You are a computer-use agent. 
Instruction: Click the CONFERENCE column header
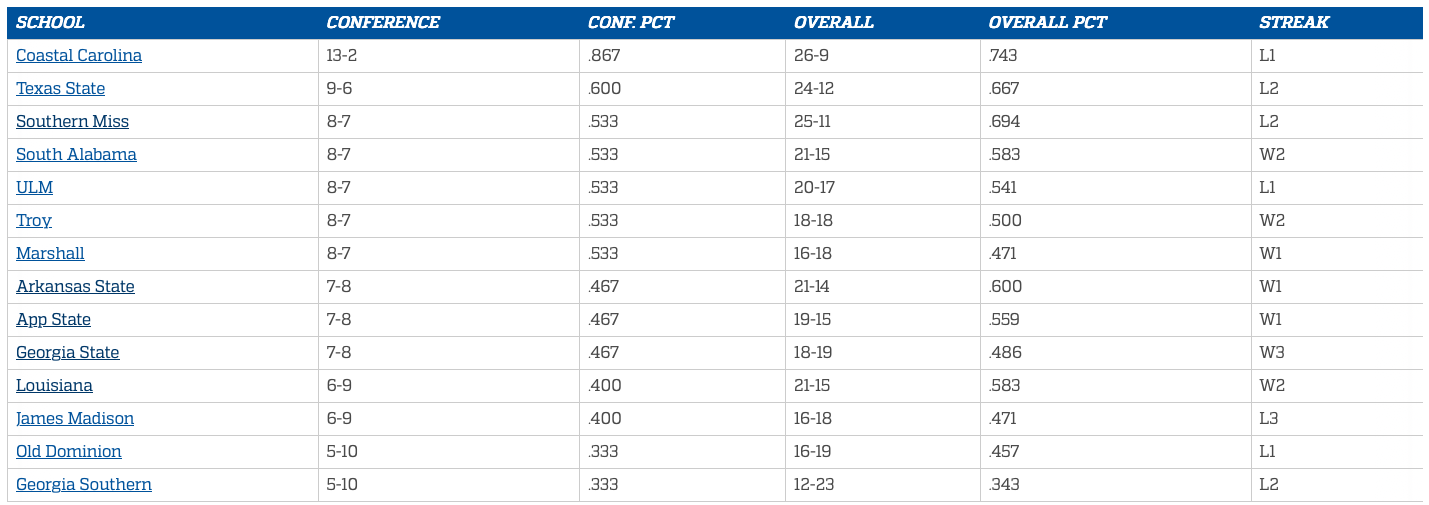[383, 23]
